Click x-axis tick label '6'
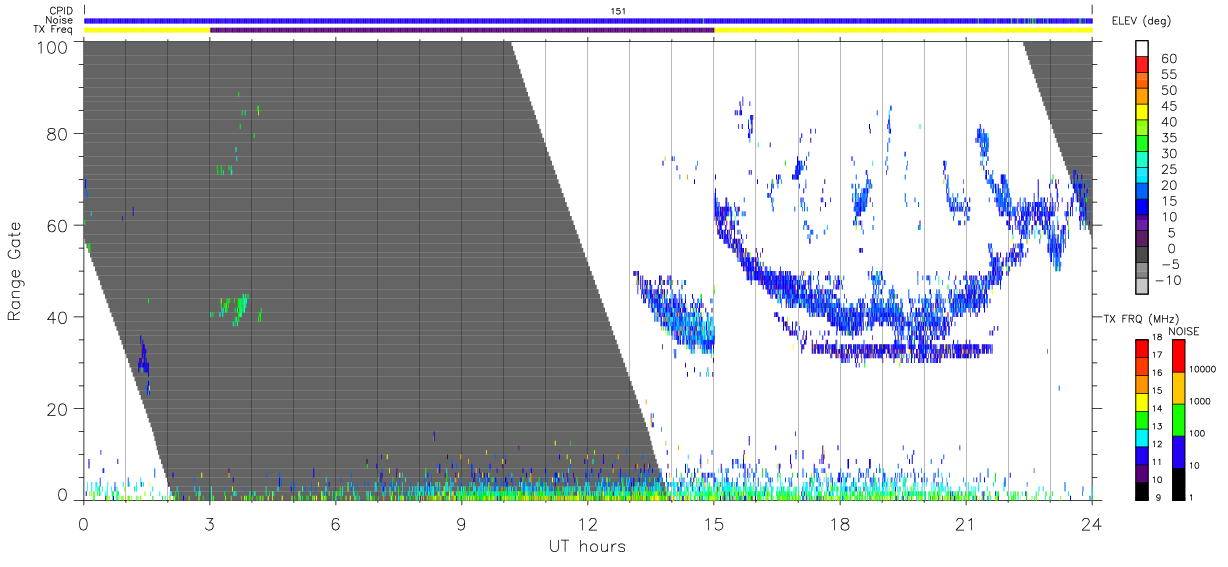Screen dimensions: 1228x567 [335, 523]
